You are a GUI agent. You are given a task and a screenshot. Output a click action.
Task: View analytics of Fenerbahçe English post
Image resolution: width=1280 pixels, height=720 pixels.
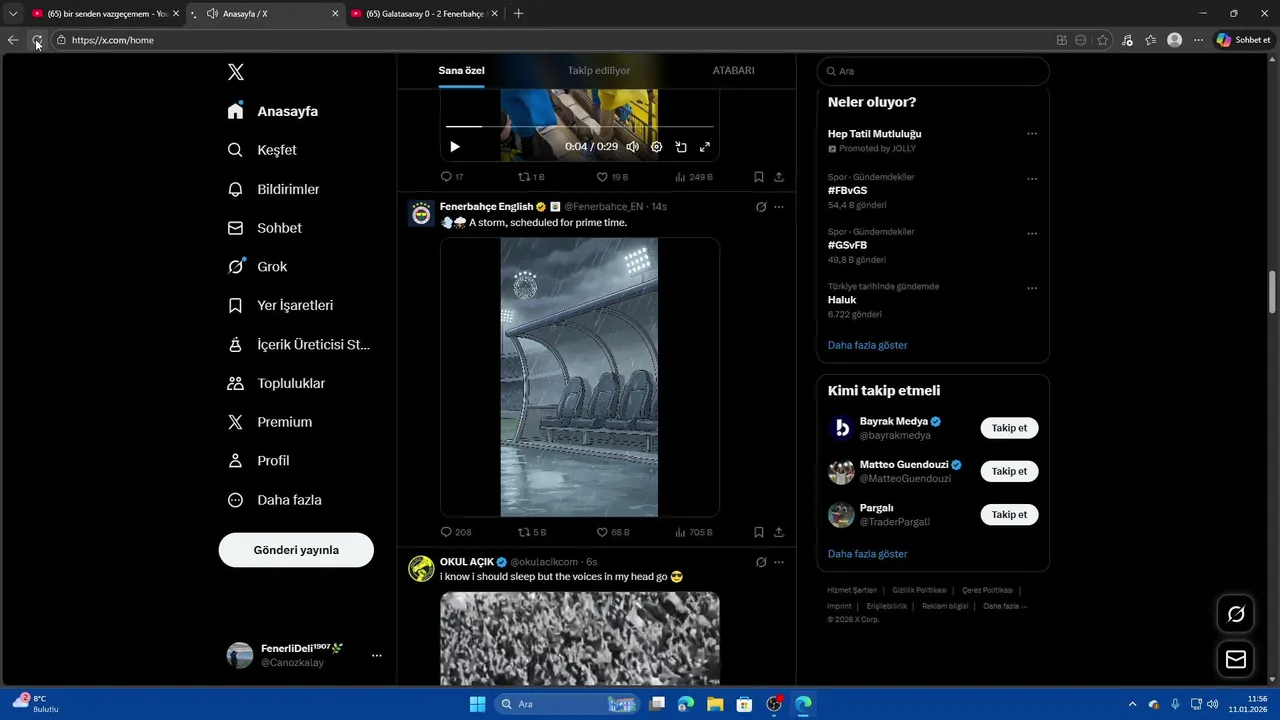coord(694,533)
